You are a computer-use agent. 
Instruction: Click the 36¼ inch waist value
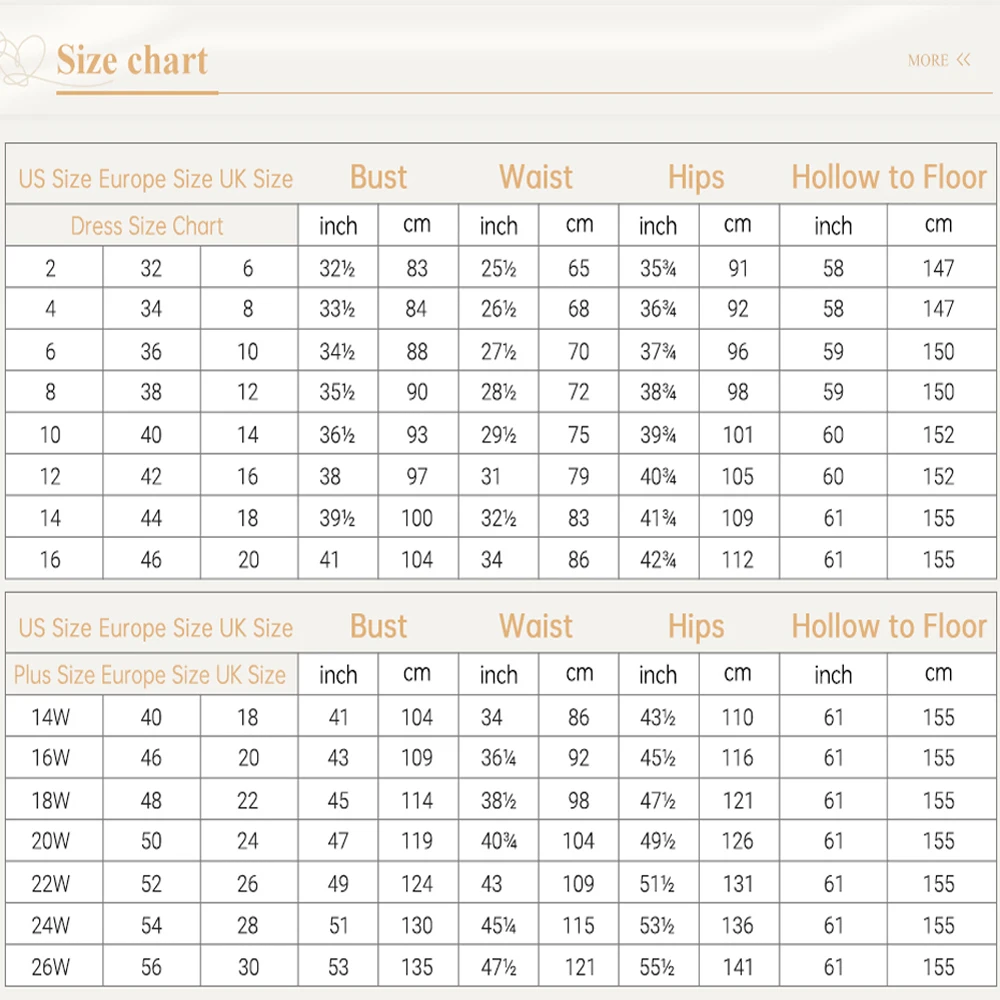[498, 758]
